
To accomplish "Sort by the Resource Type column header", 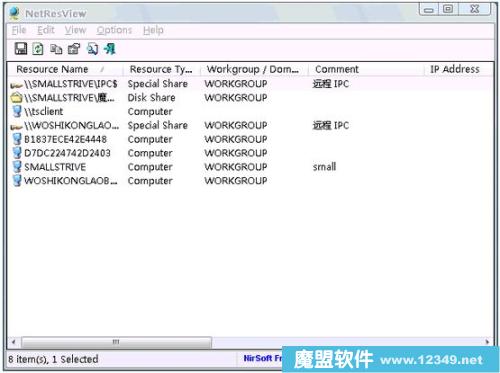I will [161, 69].
